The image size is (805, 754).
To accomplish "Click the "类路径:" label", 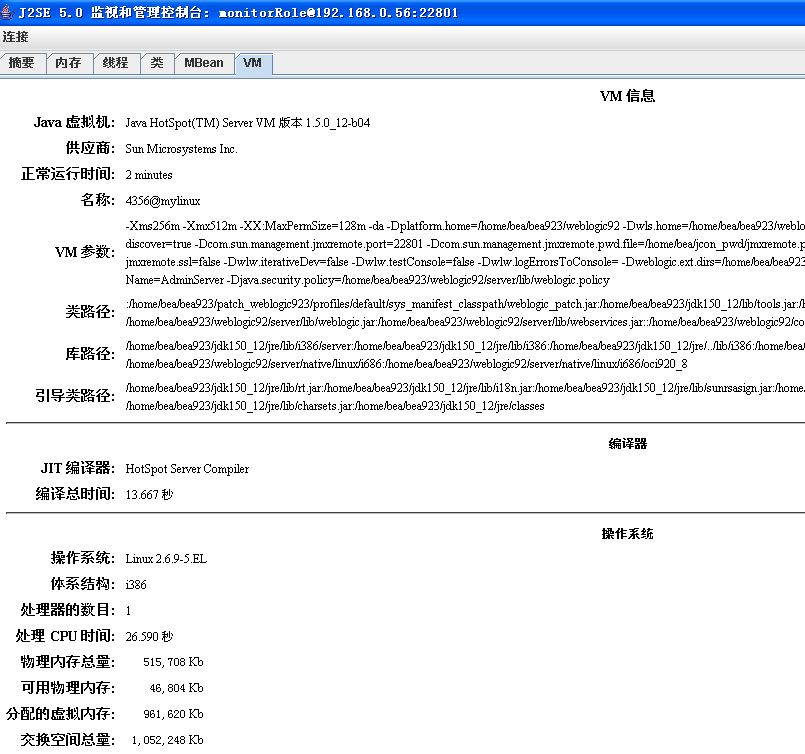I will coord(90,312).
